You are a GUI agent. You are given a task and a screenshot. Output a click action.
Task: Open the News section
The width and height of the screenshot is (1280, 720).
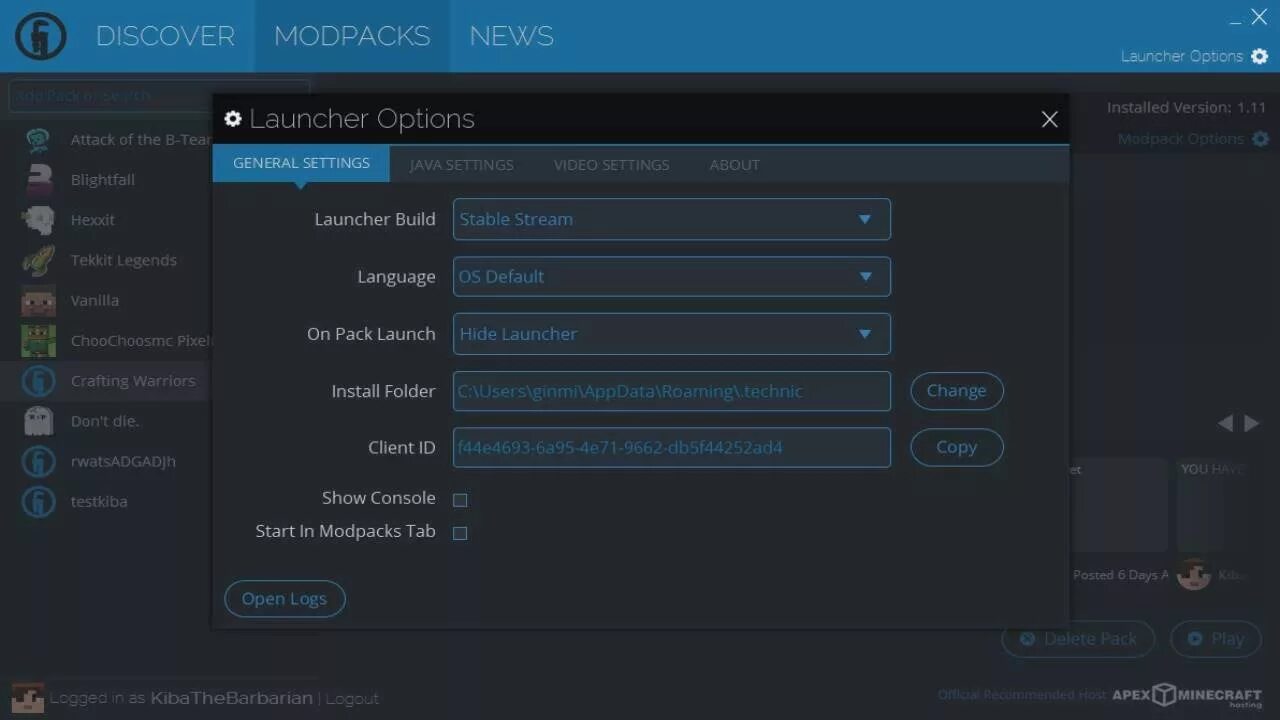coord(511,36)
